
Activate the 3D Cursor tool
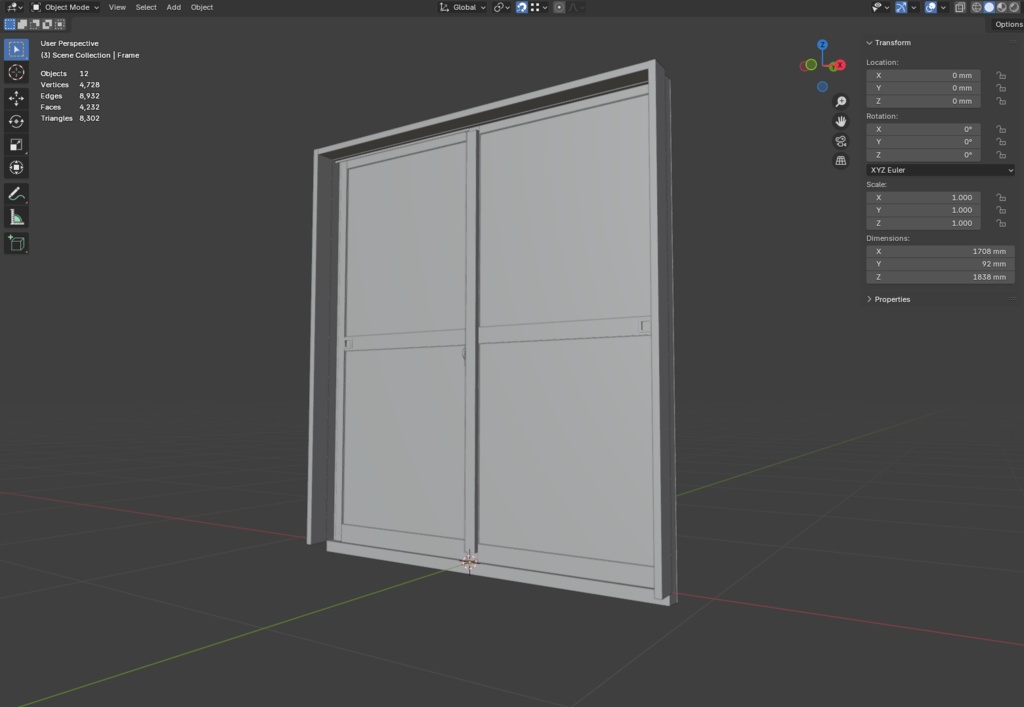pyautogui.click(x=16, y=72)
